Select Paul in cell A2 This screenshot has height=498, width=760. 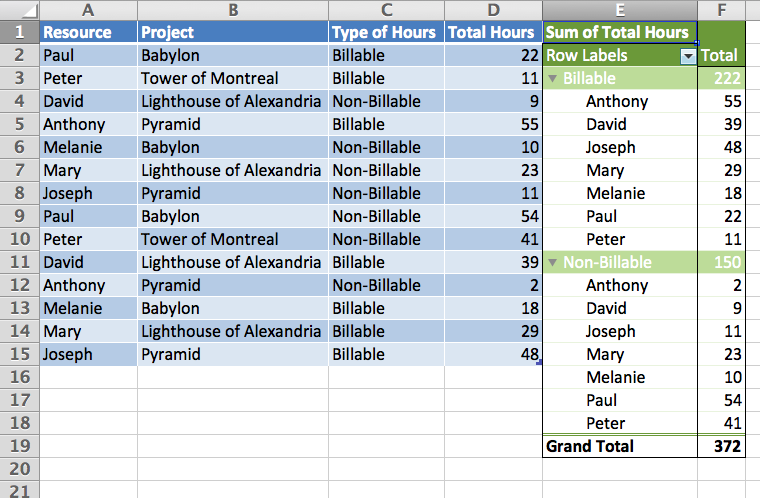click(x=88, y=55)
